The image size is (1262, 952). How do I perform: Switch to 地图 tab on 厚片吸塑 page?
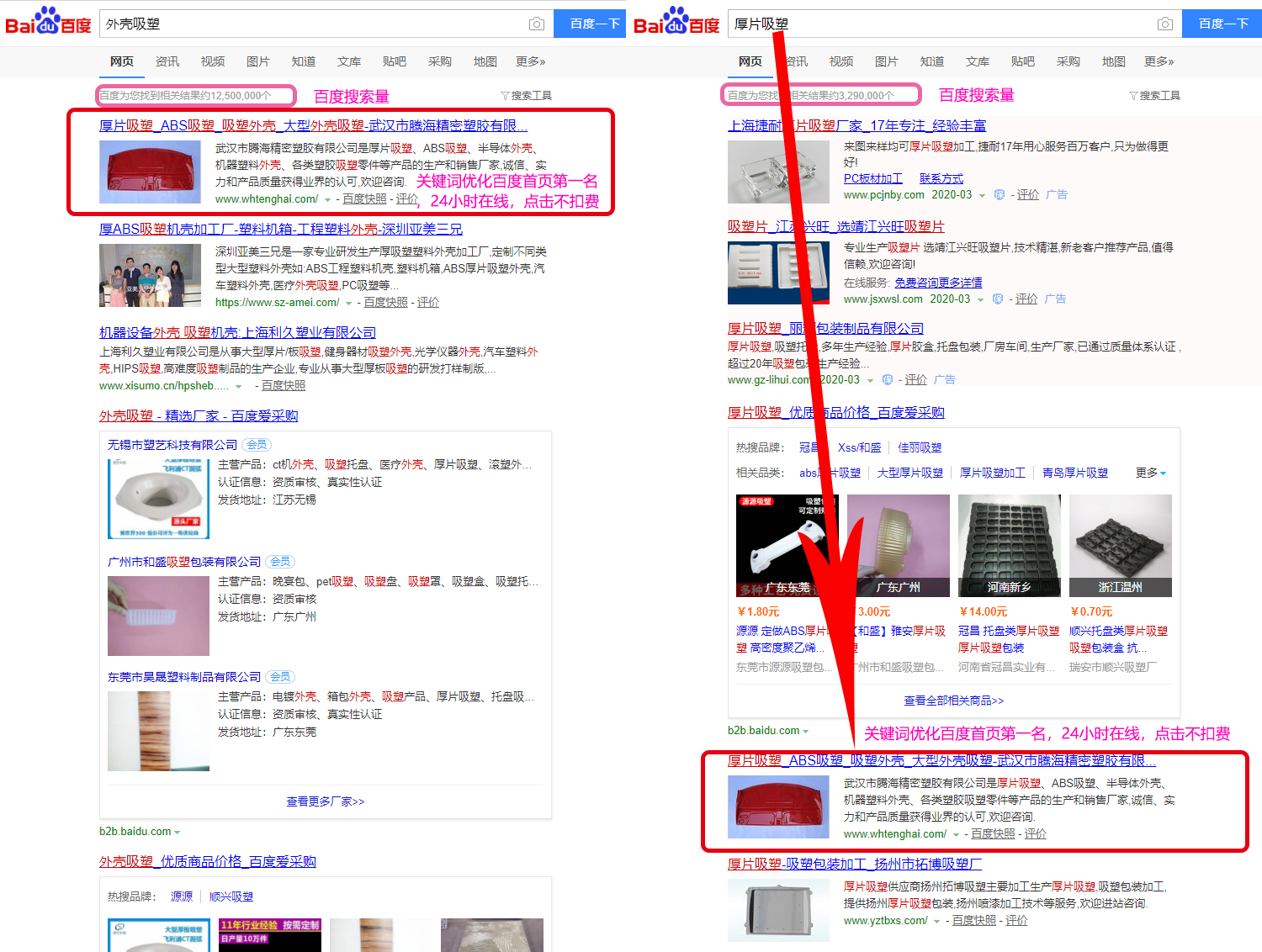(x=1114, y=61)
